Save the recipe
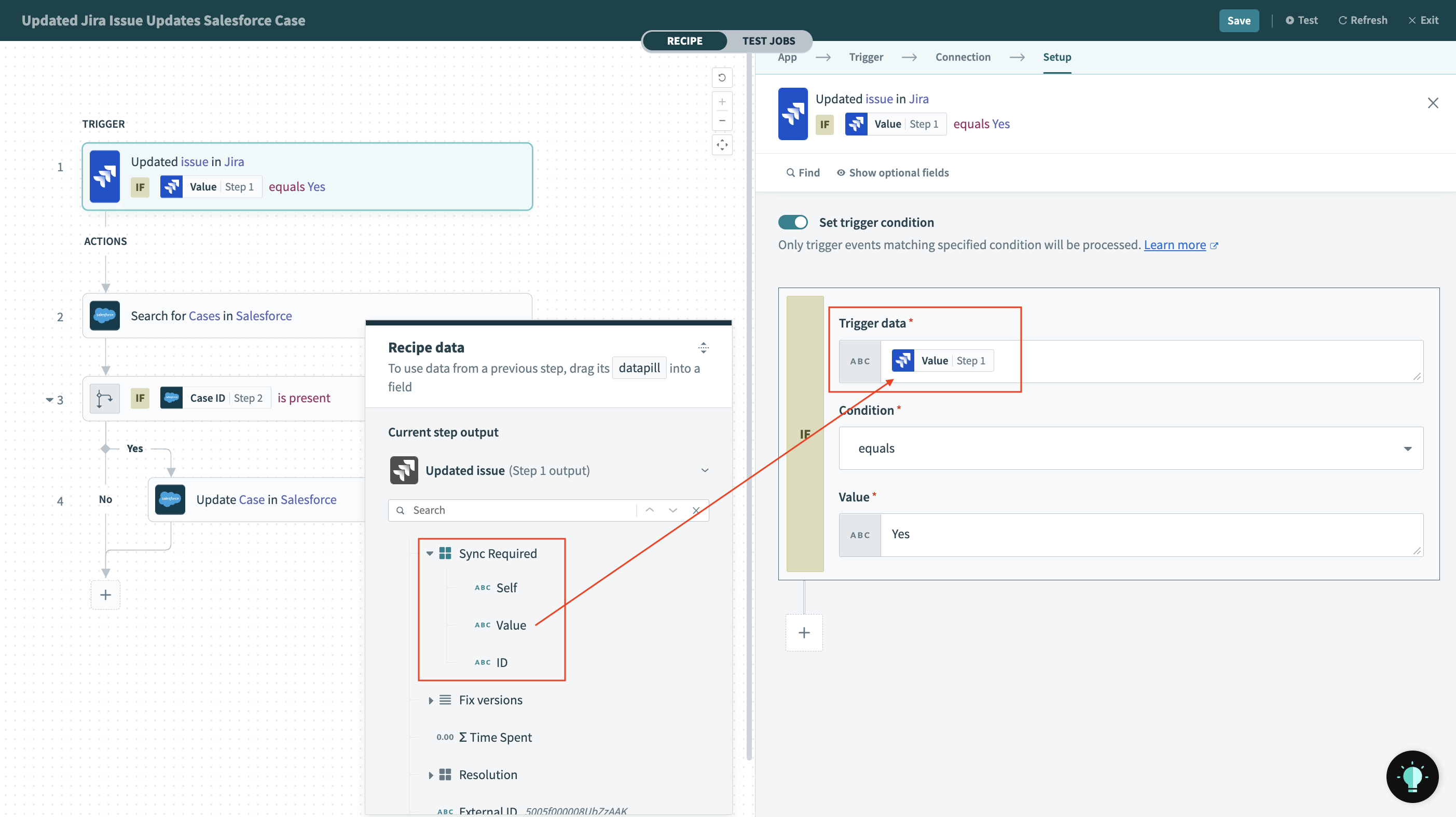The image size is (1456, 817). tap(1239, 20)
